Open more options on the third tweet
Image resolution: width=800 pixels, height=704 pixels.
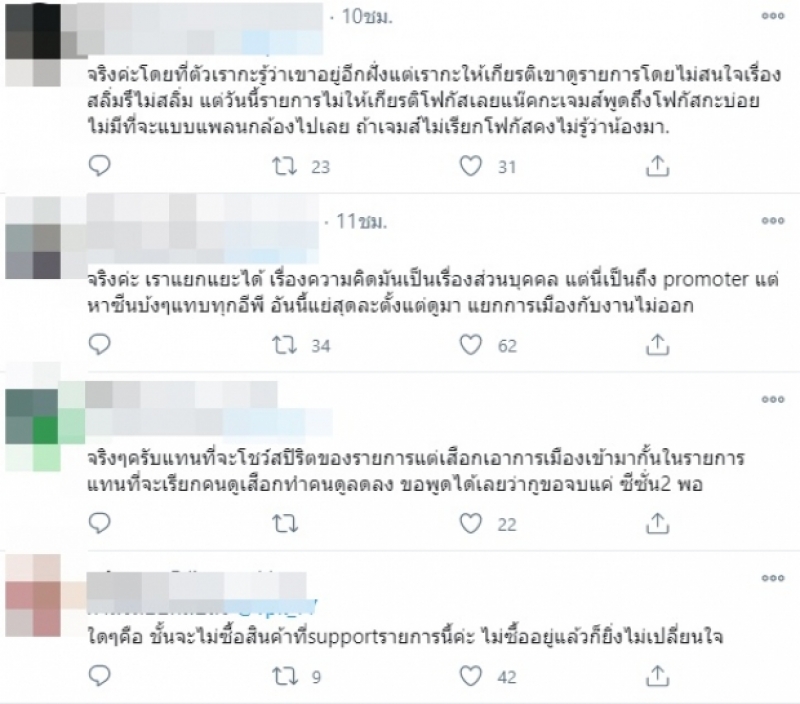tap(772, 399)
